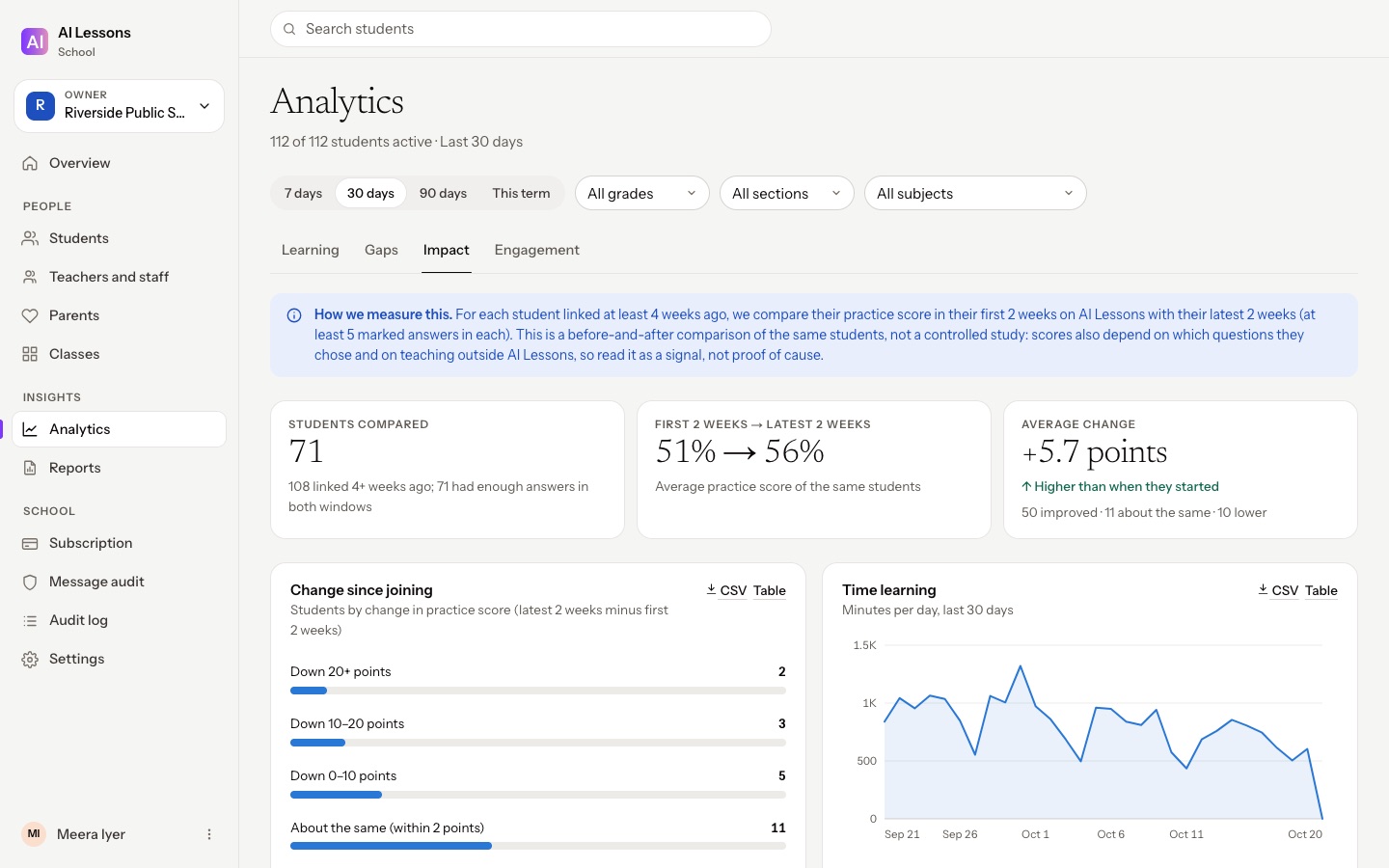Image resolution: width=1389 pixels, height=868 pixels.
Task: Click the Teachers and staff icon
Action: point(30,277)
